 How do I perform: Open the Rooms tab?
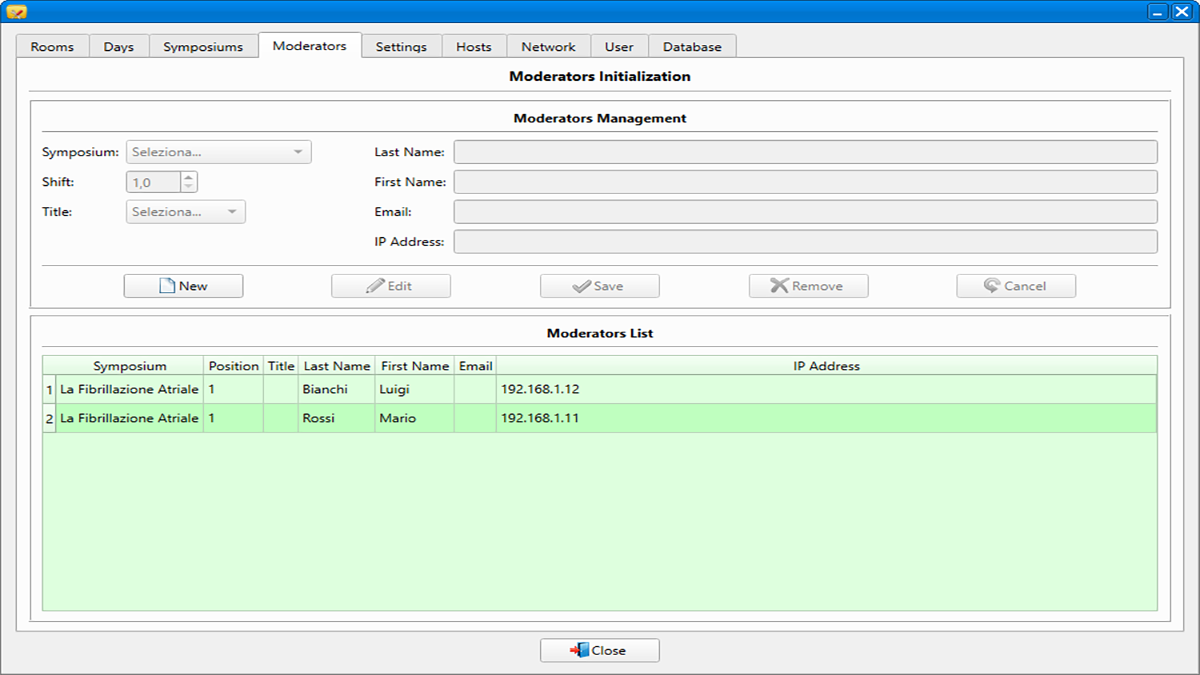click(x=52, y=46)
